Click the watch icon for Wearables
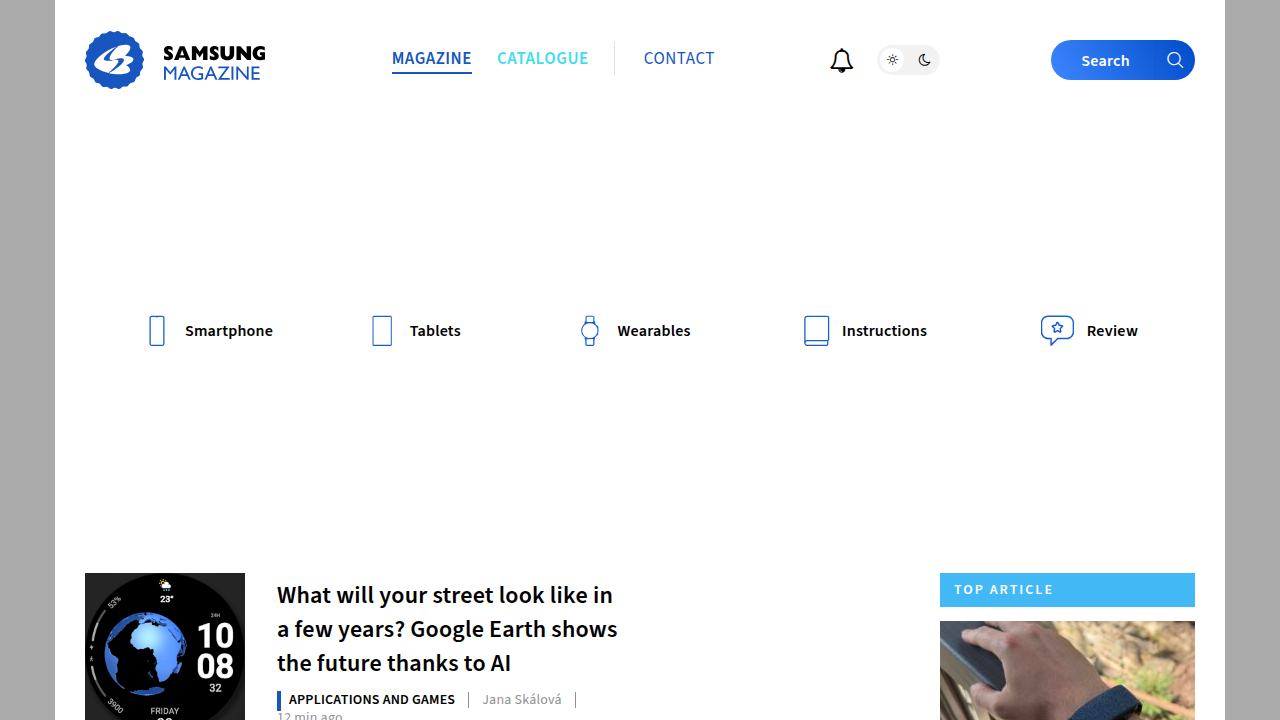Screen dimensions: 1280x720 coord(590,331)
